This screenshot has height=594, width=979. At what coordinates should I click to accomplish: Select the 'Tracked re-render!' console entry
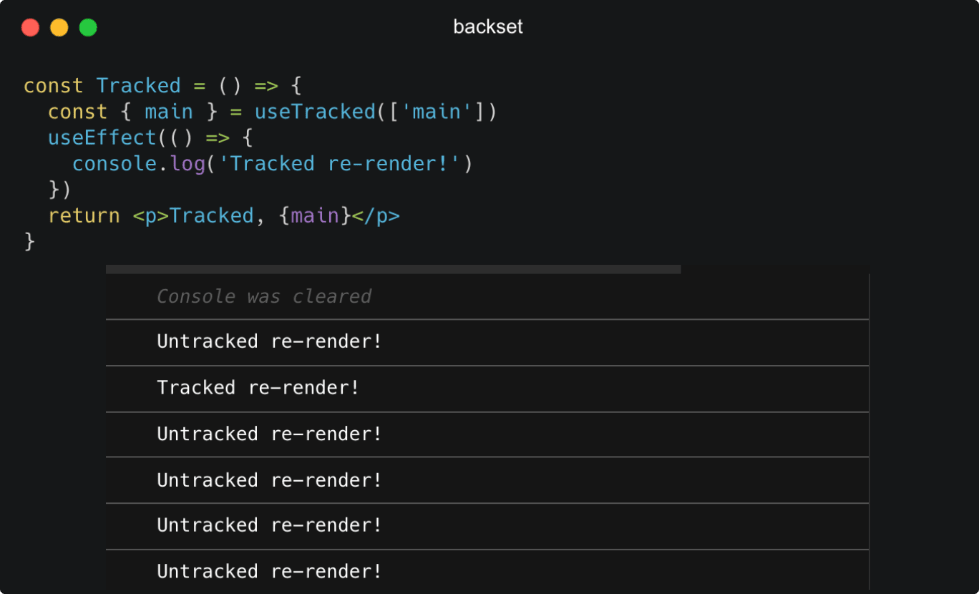point(258,388)
